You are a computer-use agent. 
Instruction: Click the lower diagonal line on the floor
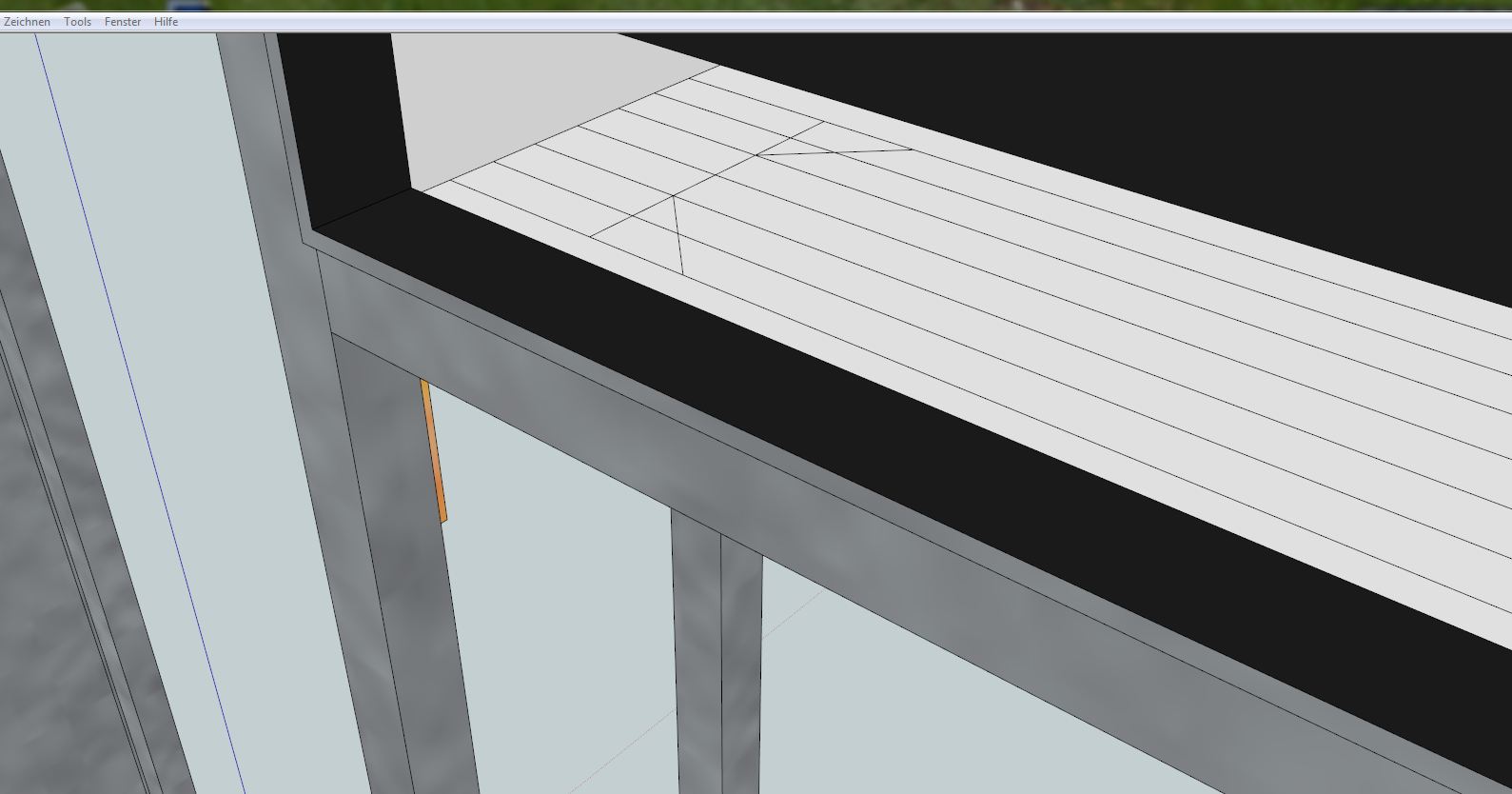(x=679, y=233)
